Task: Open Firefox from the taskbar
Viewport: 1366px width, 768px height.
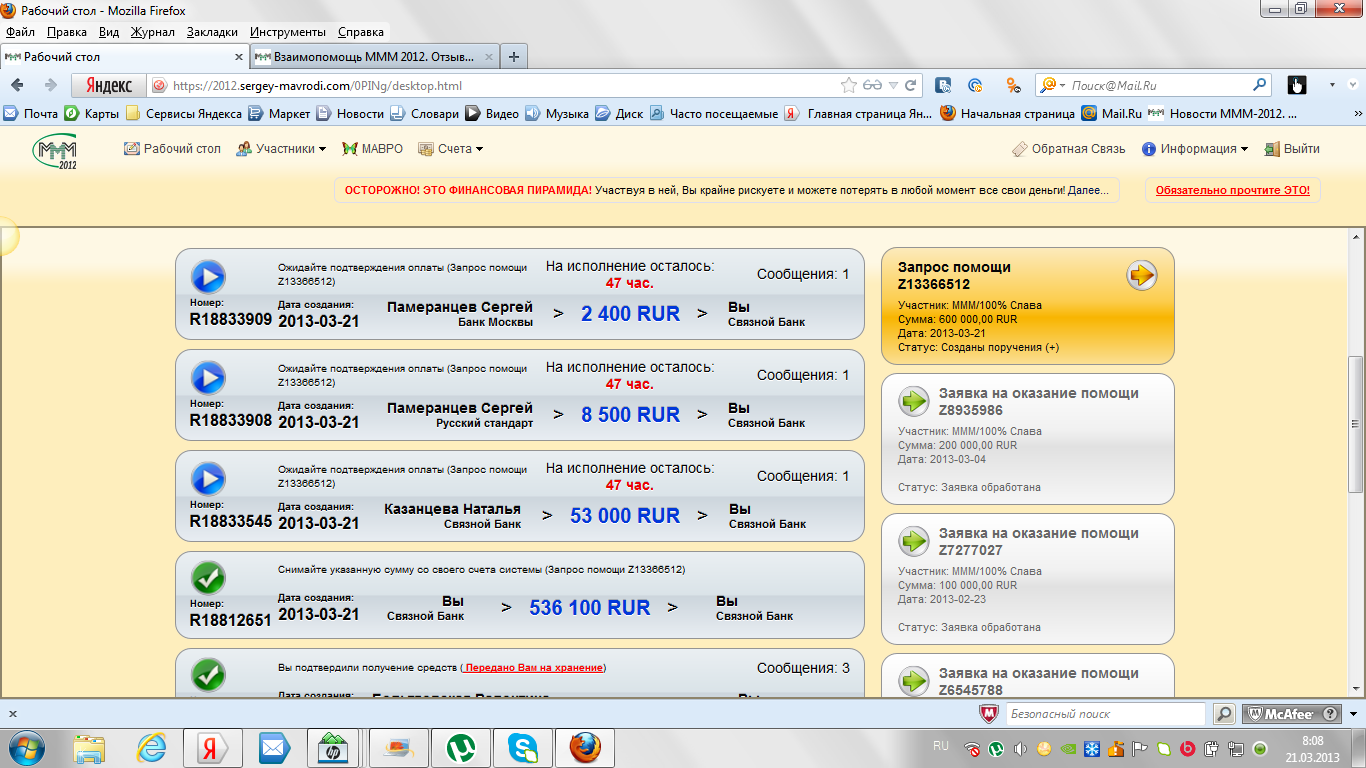Action: point(586,747)
